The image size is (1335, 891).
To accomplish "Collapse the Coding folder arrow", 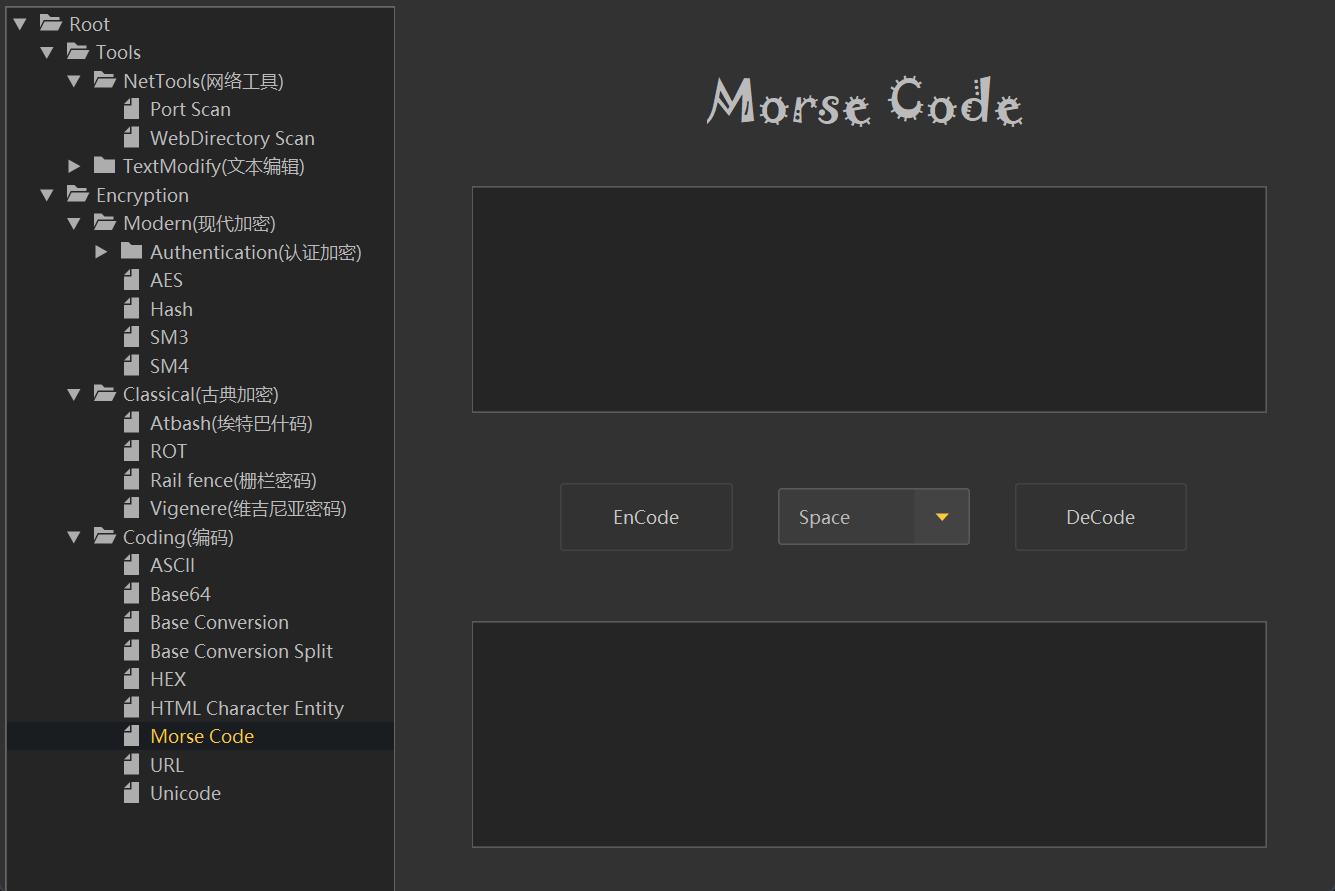I will pyautogui.click(x=74, y=537).
